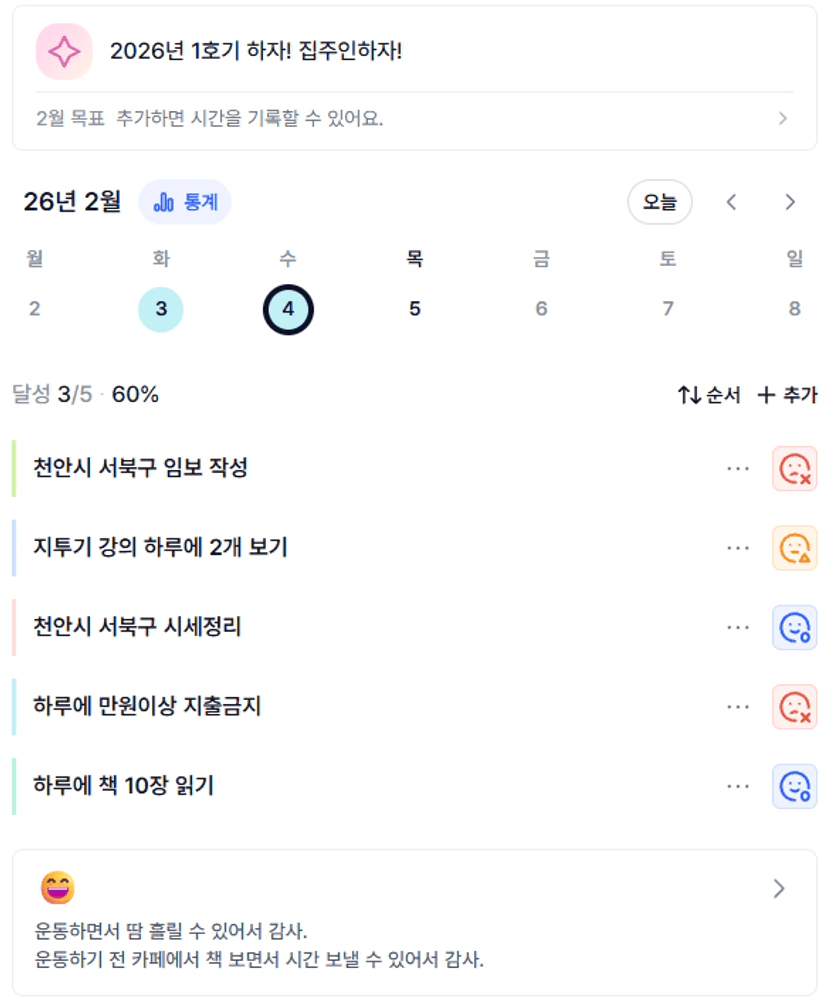
Task: Toggle status face for 하루에 만원이상 지출금지
Action: point(794,707)
